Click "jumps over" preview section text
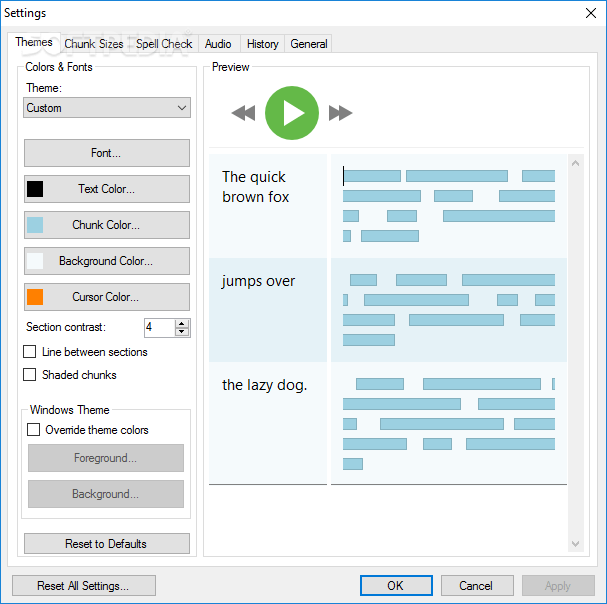Screen dimensions: 607x604 258,281
